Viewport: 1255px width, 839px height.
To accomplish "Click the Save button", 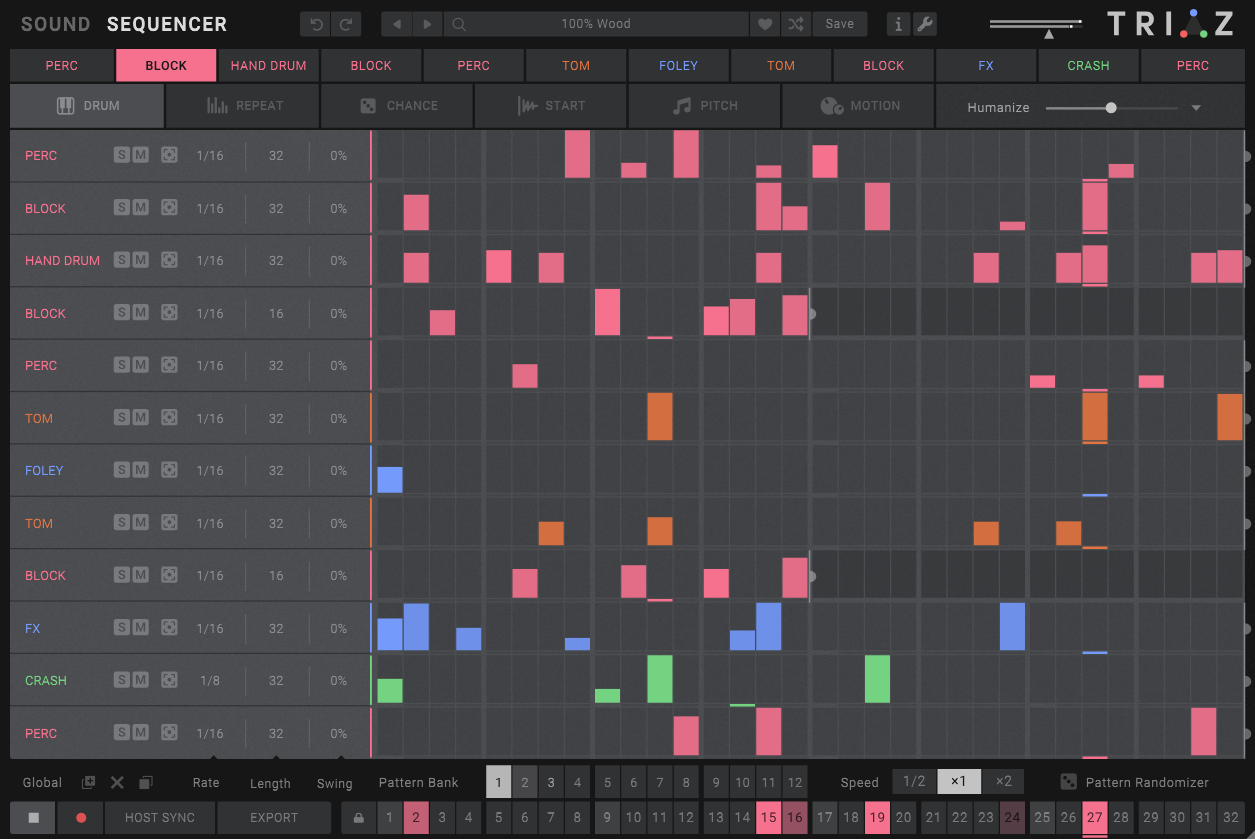I will (840, 23).
